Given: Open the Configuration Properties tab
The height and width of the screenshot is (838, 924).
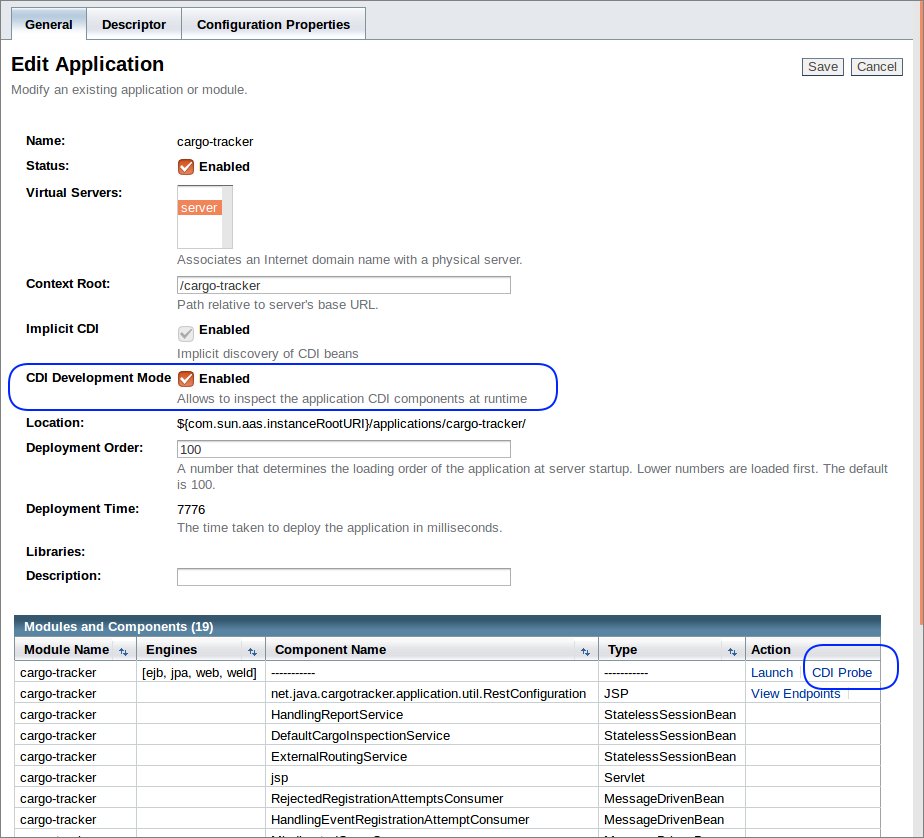Looking at the screenshot, I should pos(273,24).
